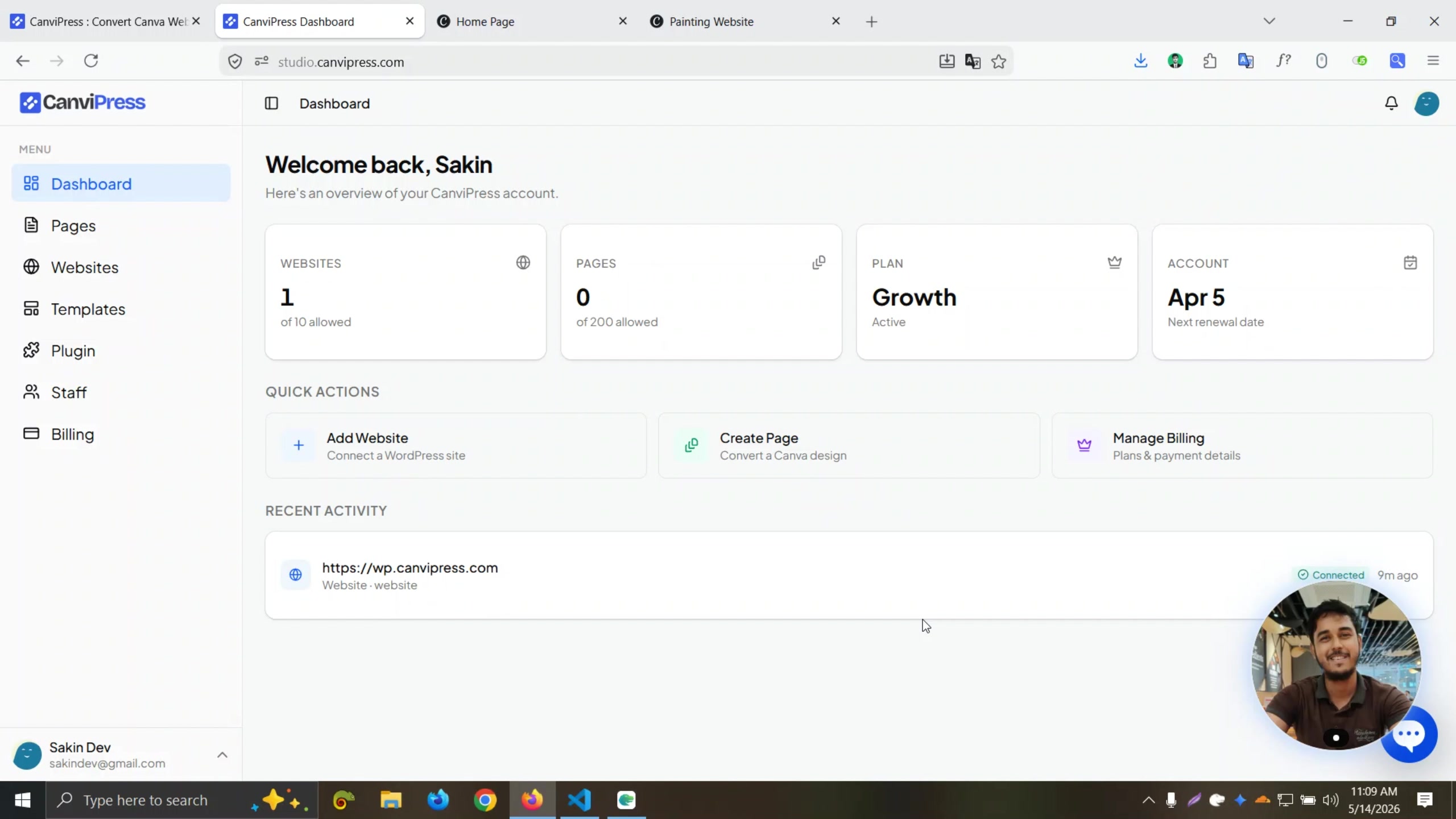Close the Painting Website tab
Screen dimensions: 1456x819
[x=836, y=21]
